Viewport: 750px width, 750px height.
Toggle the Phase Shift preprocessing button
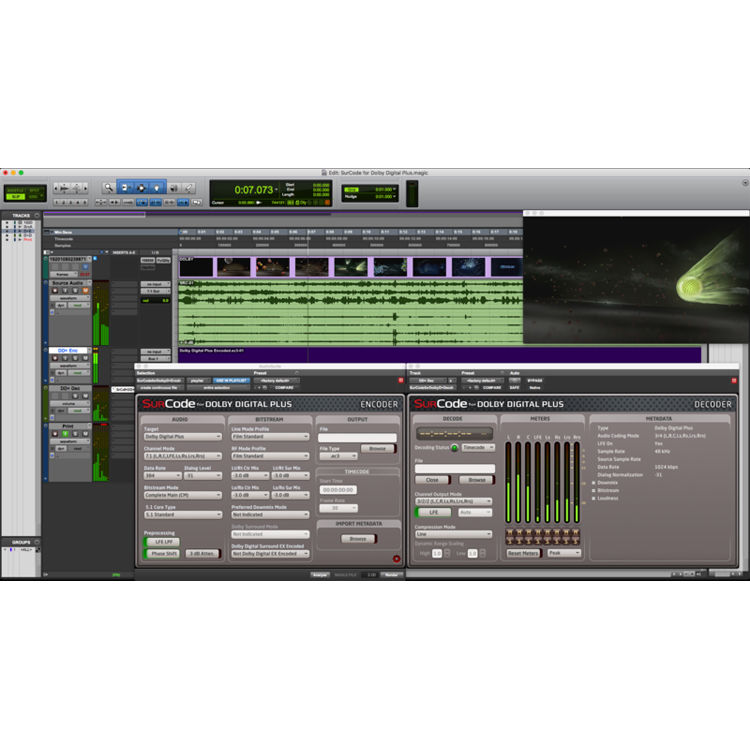tap(162, 553)
